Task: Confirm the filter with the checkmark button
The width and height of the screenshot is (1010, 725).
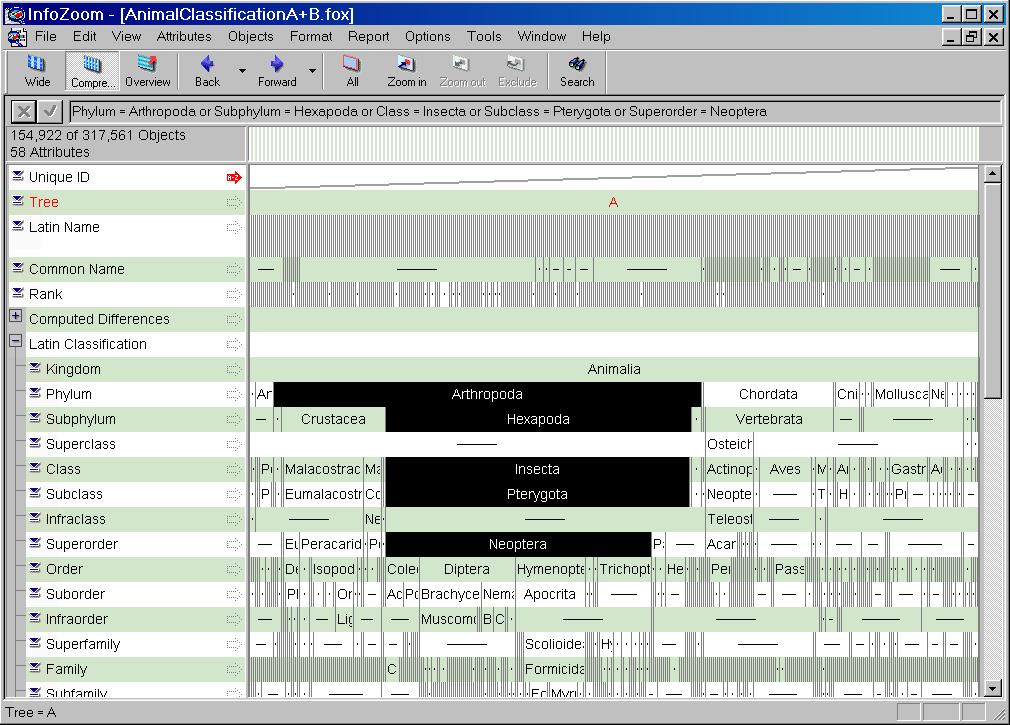Action: click(49, 111)
